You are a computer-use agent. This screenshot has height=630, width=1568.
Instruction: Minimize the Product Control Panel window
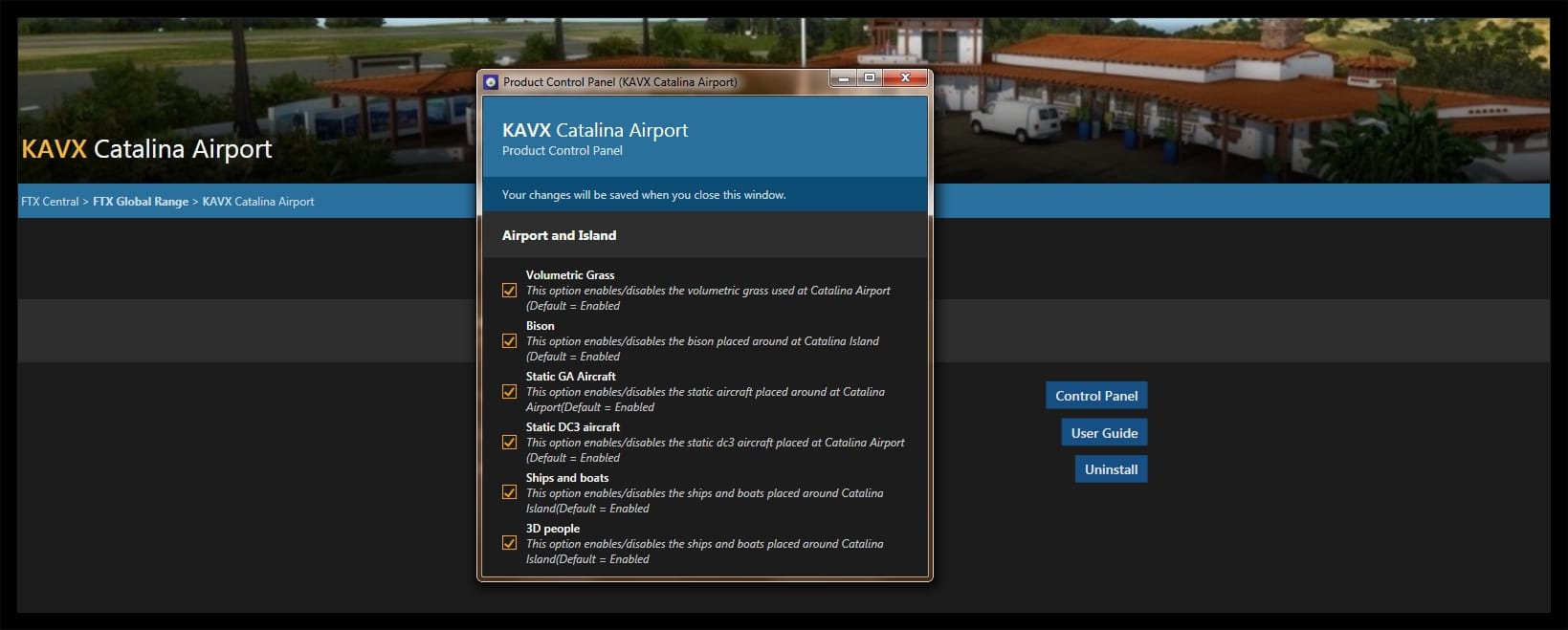coord(843,79)
